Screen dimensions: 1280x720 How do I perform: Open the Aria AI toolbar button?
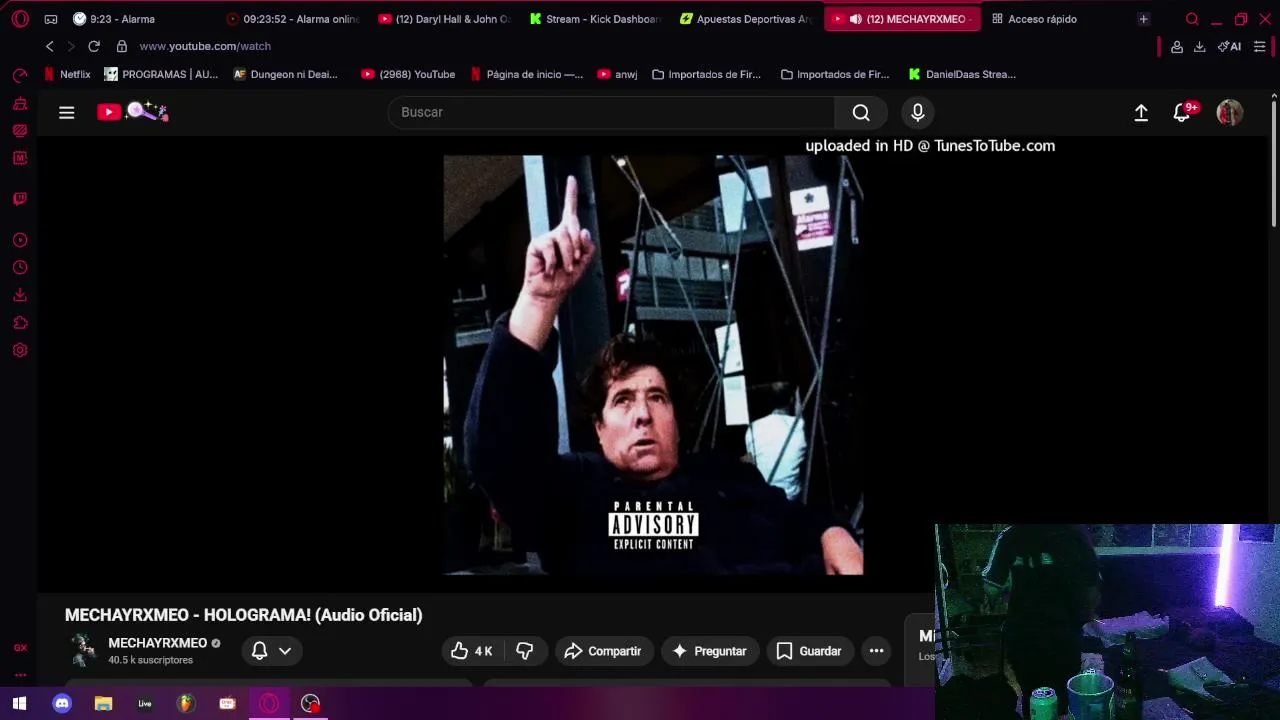coord(1229,47)
